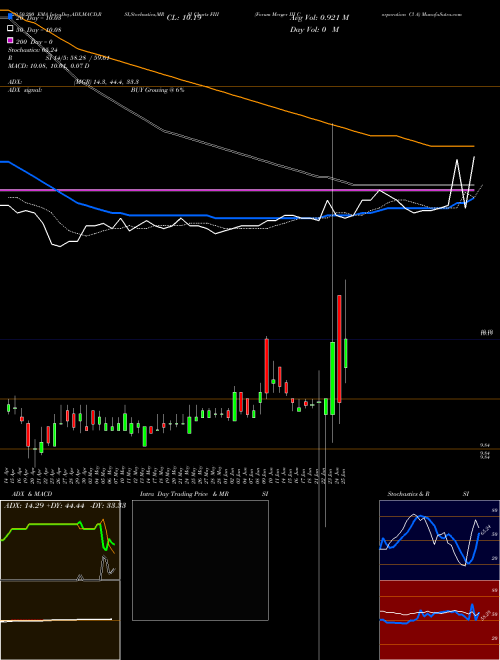Open the blue-background Stochastics chart panel
This screenshot has width=500, height=660.
point(439,540)
